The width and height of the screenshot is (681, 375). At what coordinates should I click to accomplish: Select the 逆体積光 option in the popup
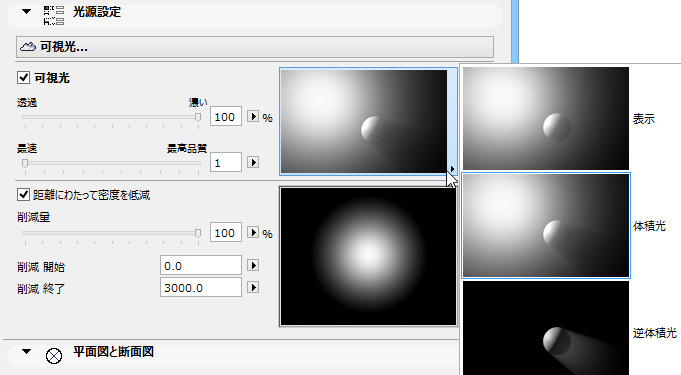click(569, 328)
